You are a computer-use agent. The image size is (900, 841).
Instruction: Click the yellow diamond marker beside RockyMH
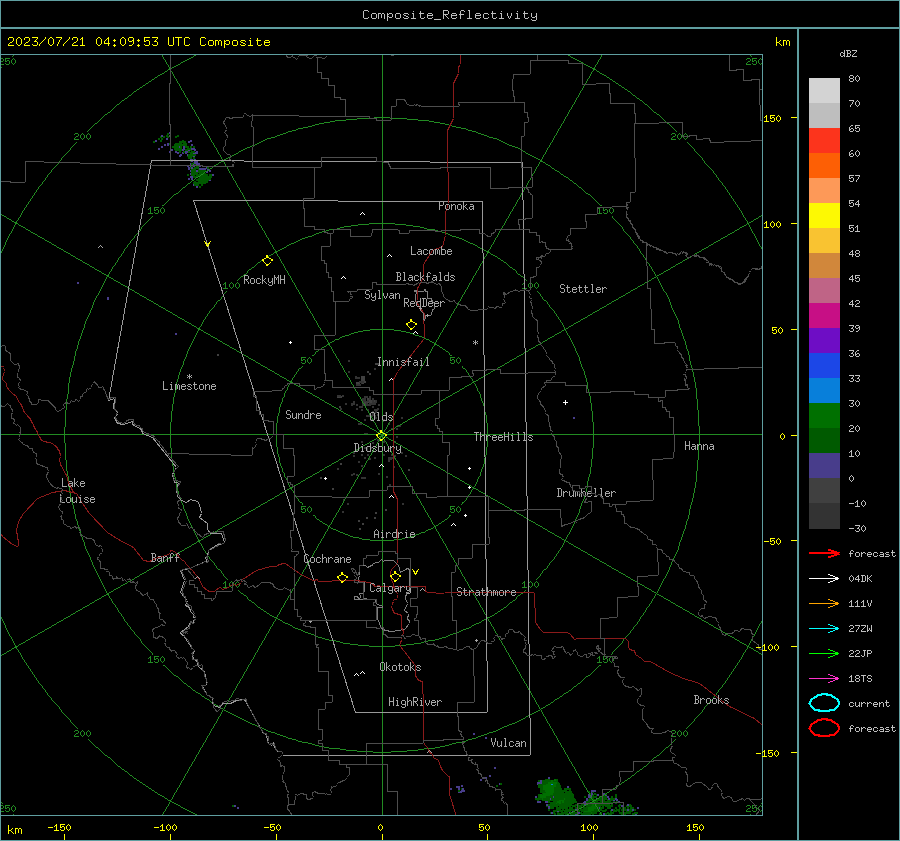pyautogui.click(x=267, y=261)
